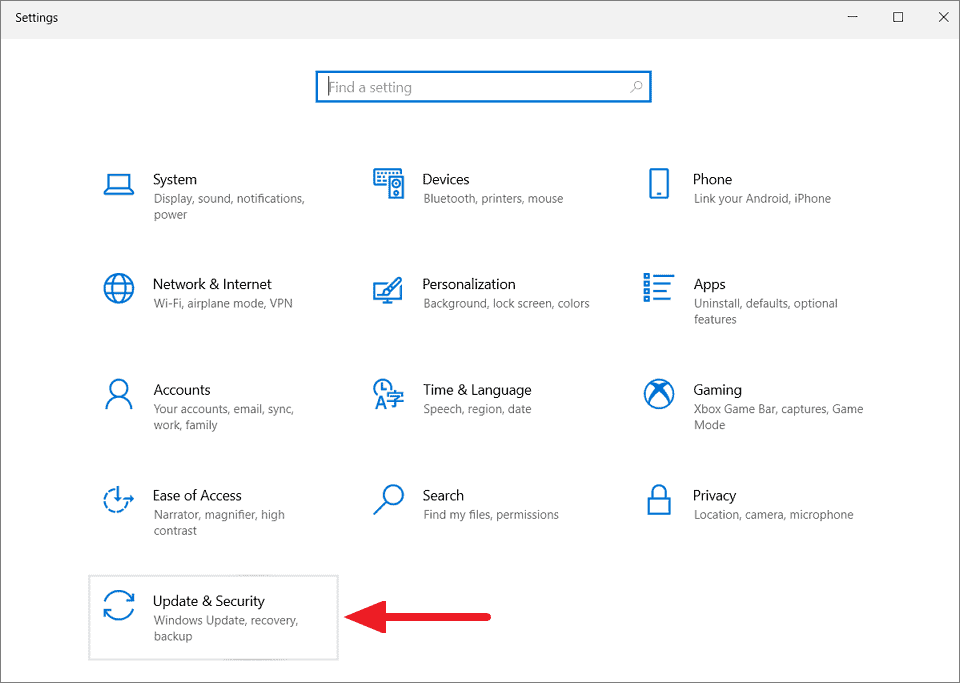Open the Gaming Xbox icon
The height and width of the screenshot is (683, 960).
(659, 394)
